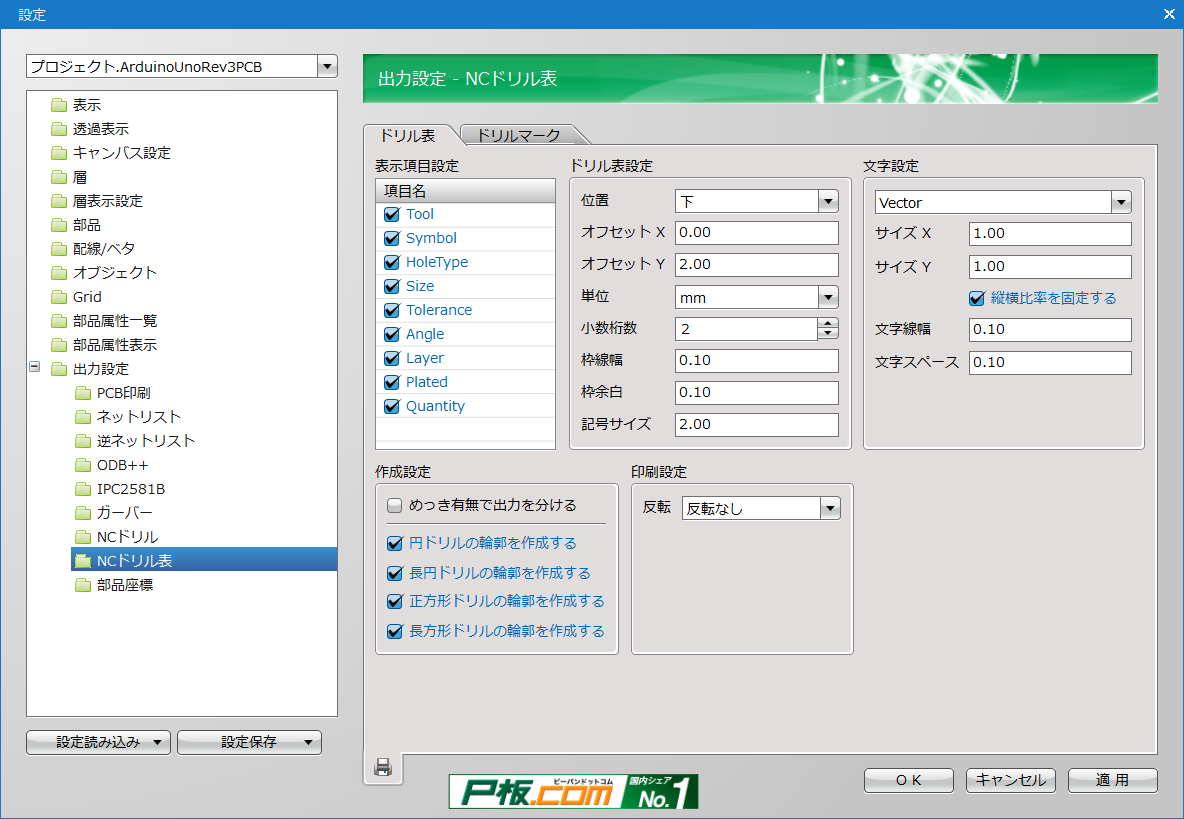Click the PCB印刷 folder icon
Screen dimensions: 1184x819
(83, 393)
